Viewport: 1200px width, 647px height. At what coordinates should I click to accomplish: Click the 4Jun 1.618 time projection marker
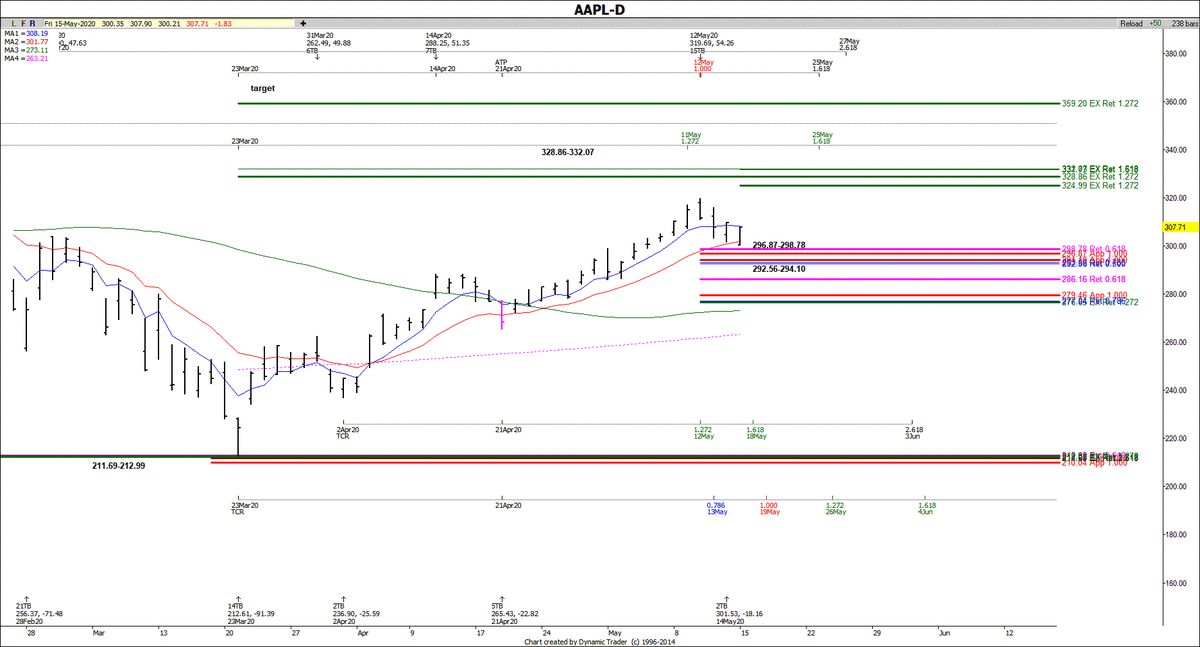click(x=924, y=508)
